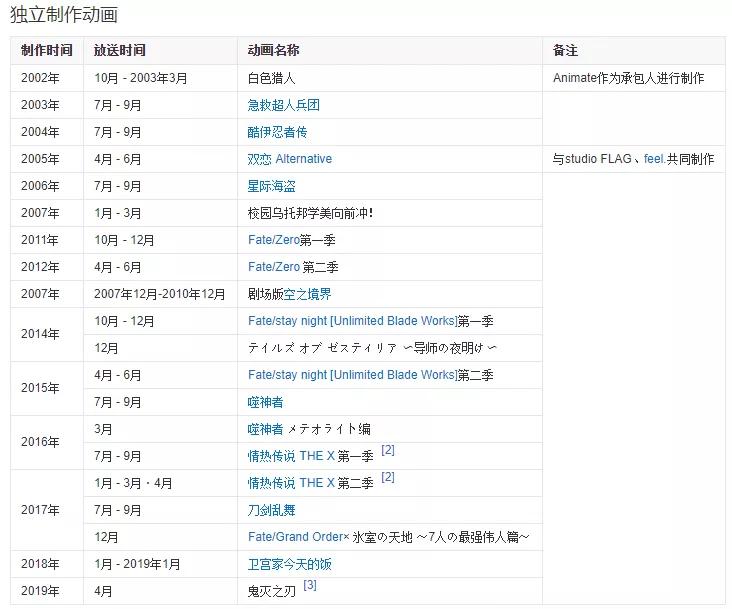Open the 刀剑乱舞 link

coord(271,510)
